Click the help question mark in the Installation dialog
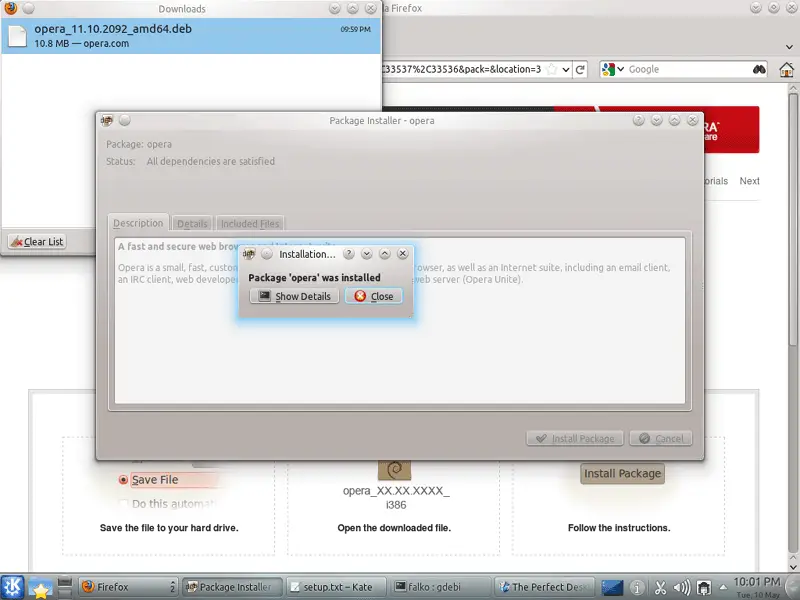Image resolution: width=800 pixels, height=600 pixels. coord(348,254)
